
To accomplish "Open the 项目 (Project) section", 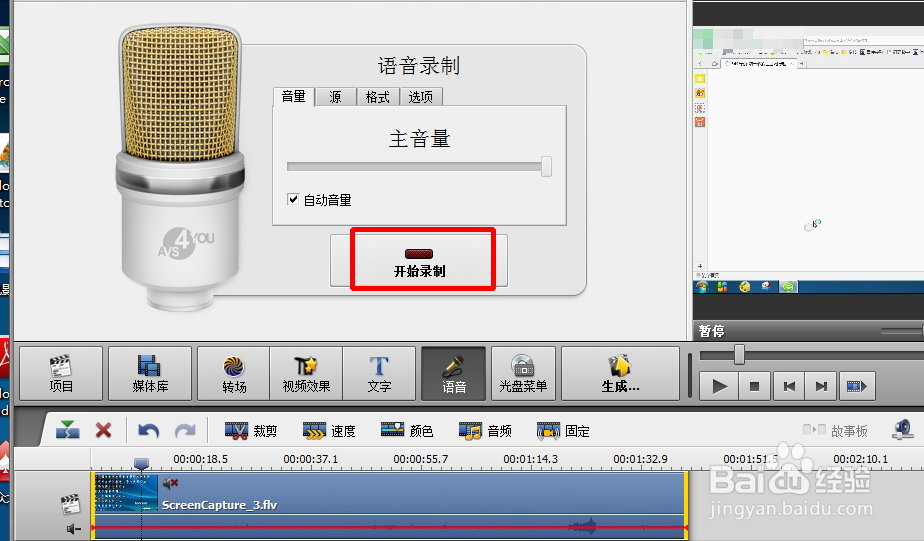I will [x=61, y=374].
